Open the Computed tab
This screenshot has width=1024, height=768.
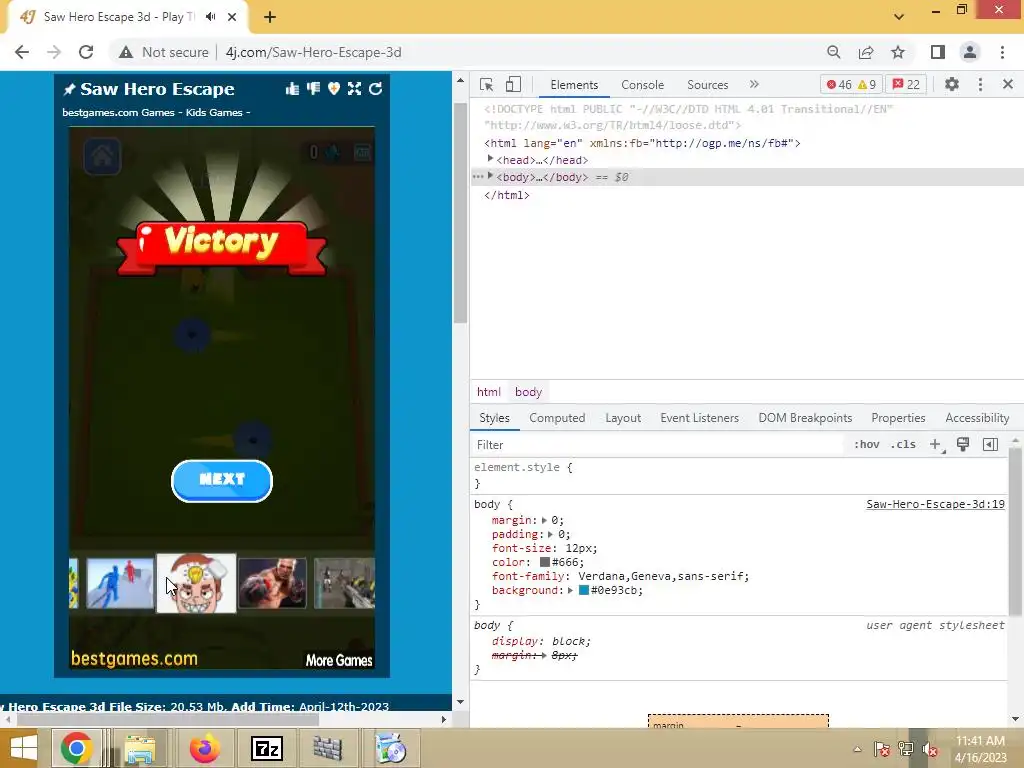click(557, 418)
